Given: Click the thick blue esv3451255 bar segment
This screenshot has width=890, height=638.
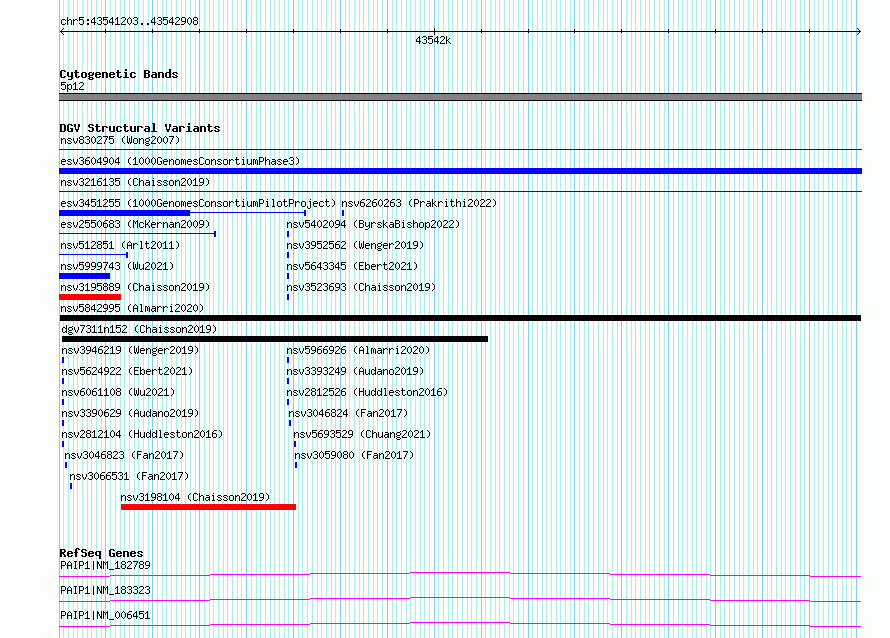Looking at the screenshot, I should pos(124,213).
